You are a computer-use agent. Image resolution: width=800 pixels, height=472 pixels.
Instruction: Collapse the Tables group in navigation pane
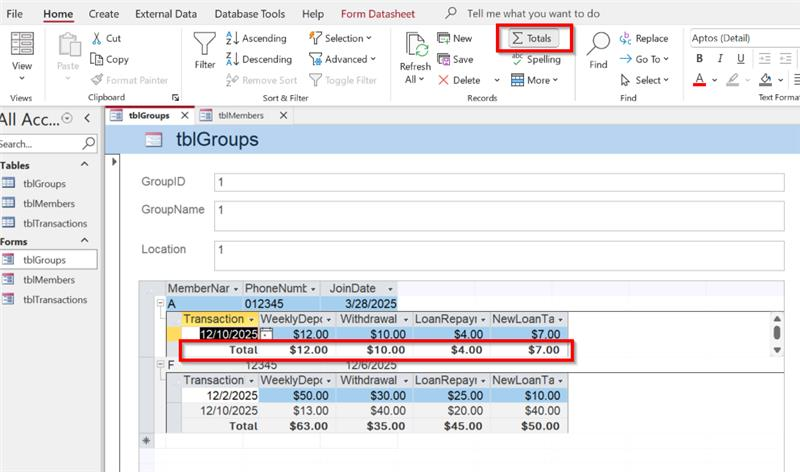tap(85, 164)
